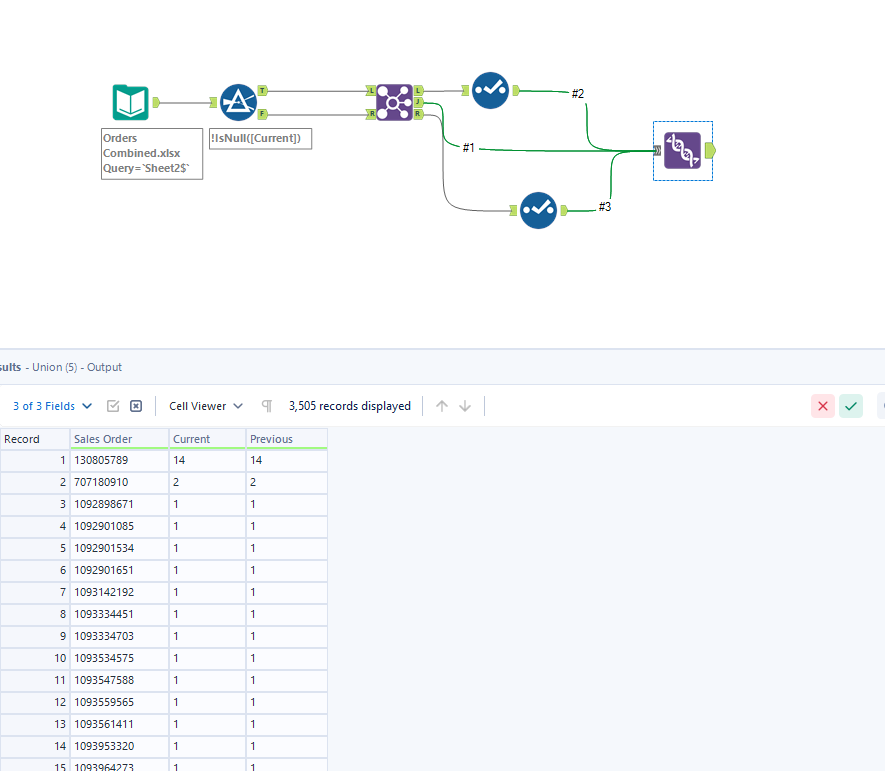
Task: Select the #1 connection label
Action: coord(468,148)
